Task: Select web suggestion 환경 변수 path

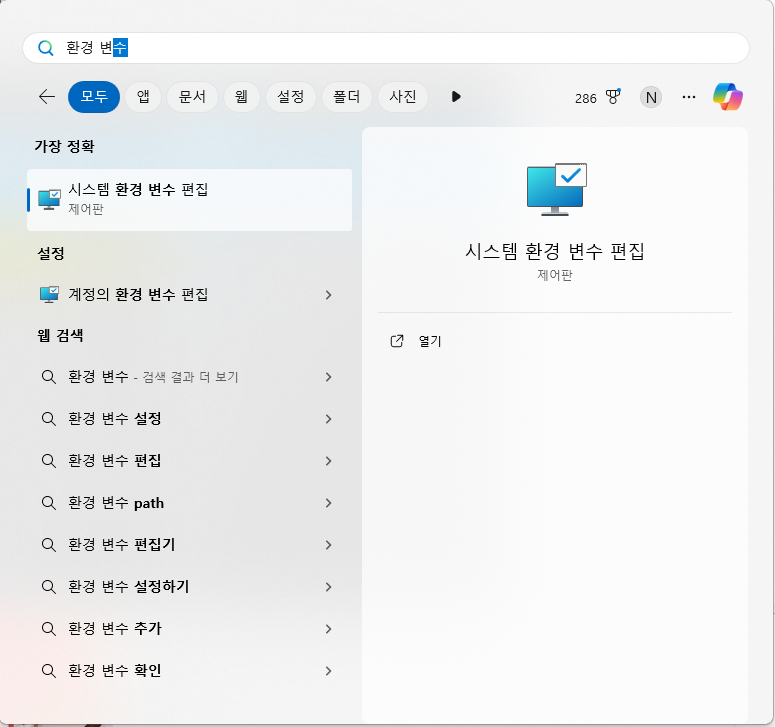Action: [x=189, y=503]
